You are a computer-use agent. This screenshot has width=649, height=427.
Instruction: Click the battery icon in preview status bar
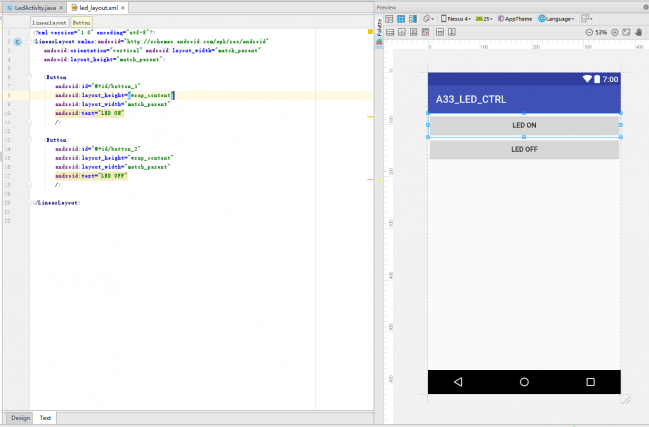tap(597, 79)
